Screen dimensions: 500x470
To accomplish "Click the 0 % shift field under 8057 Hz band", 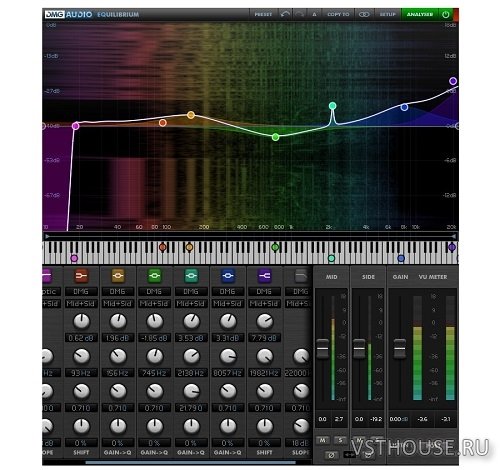I will [228, 443].
